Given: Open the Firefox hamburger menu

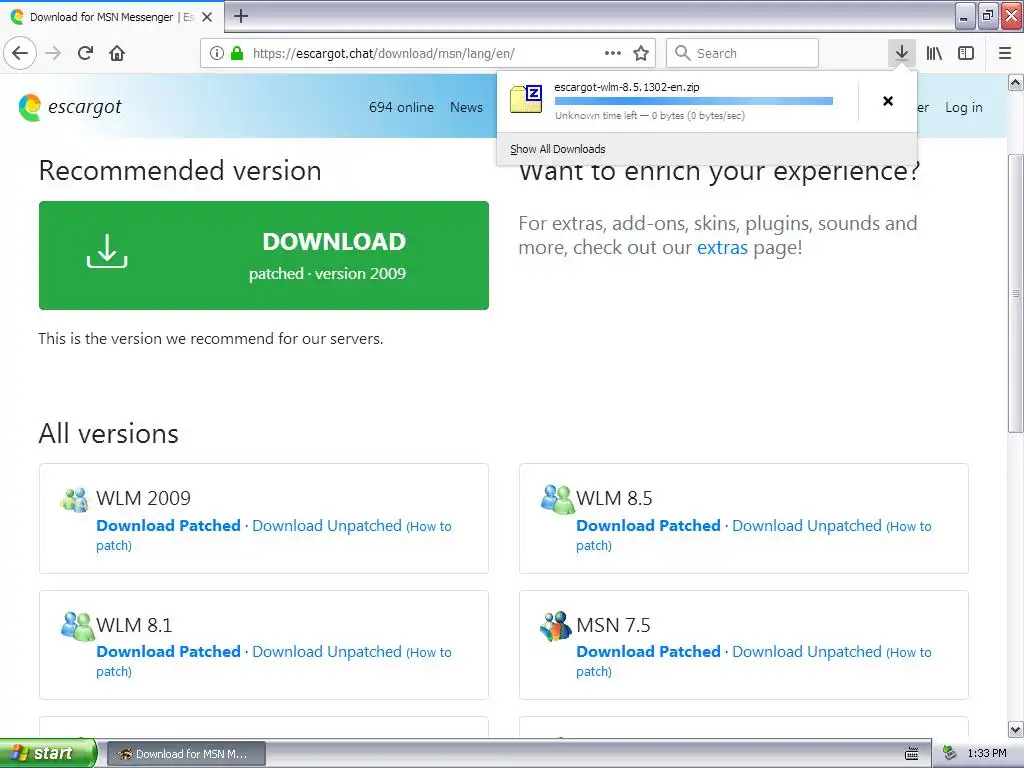Looking at the screenshot, I should coord(1005,53).
